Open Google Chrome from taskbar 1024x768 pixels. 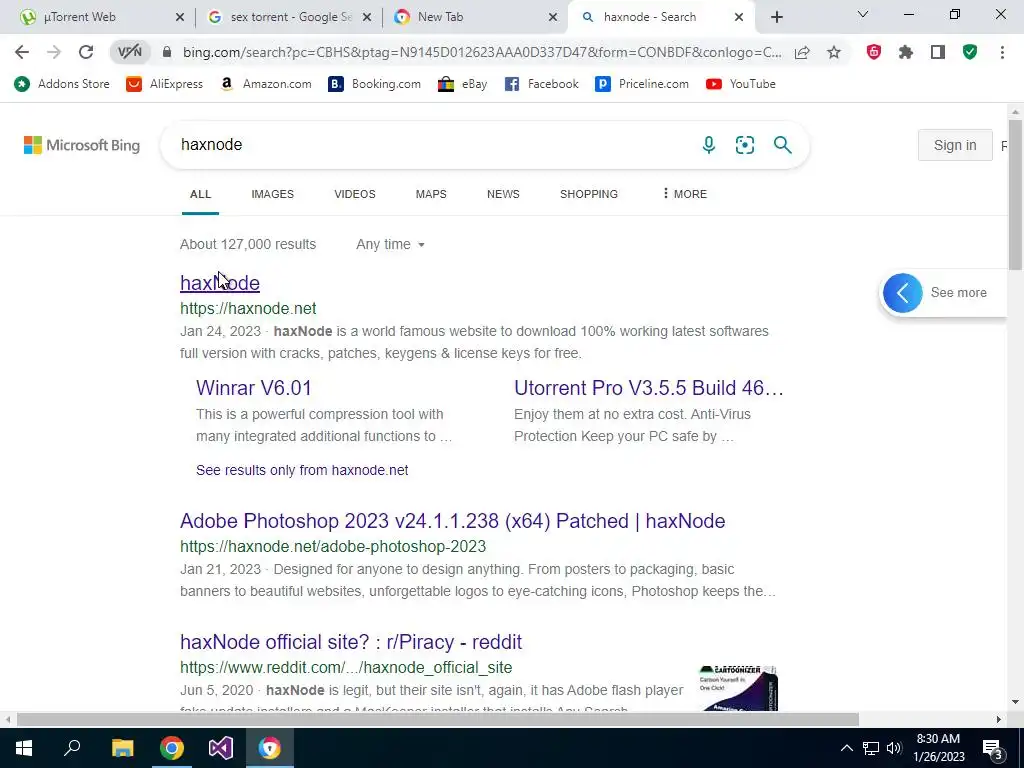point(172,748)
